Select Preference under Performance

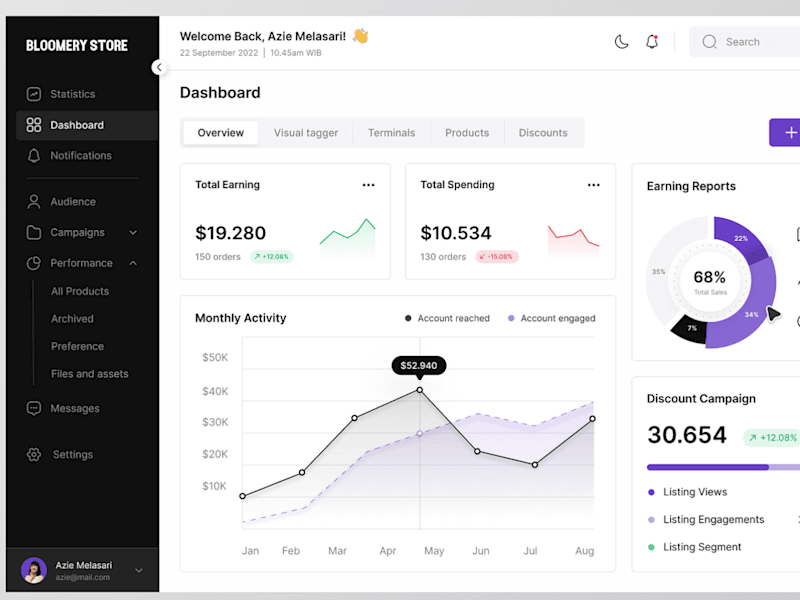77,346
